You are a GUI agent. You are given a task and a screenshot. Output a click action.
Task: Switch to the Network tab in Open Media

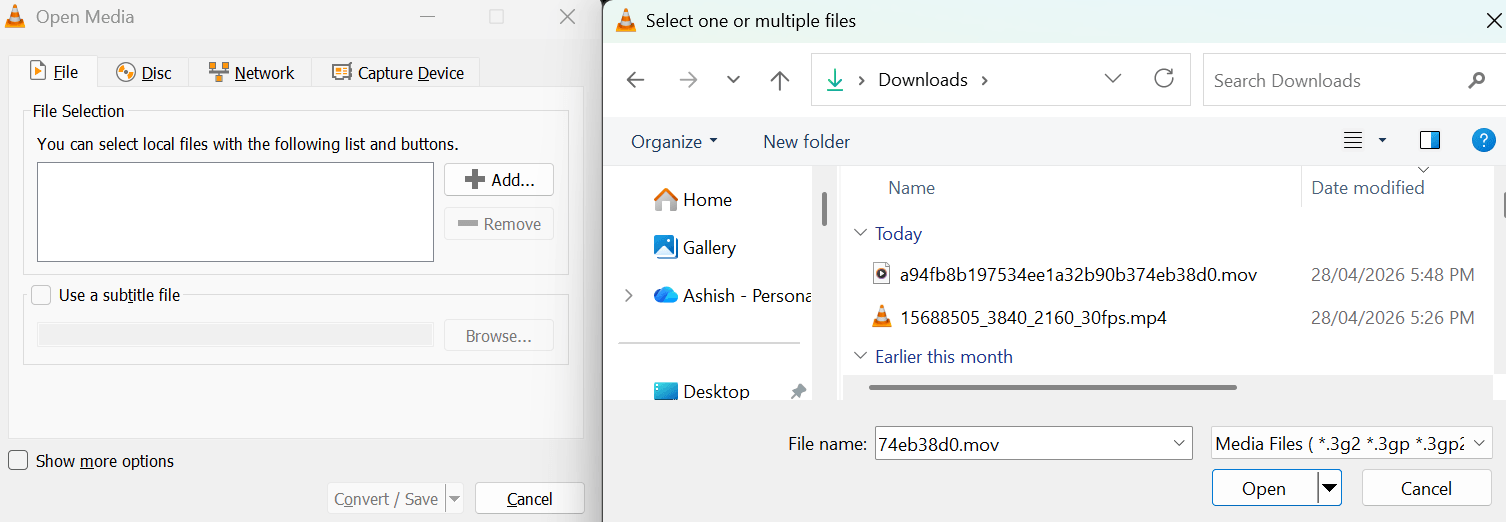[x=251, y=73]
